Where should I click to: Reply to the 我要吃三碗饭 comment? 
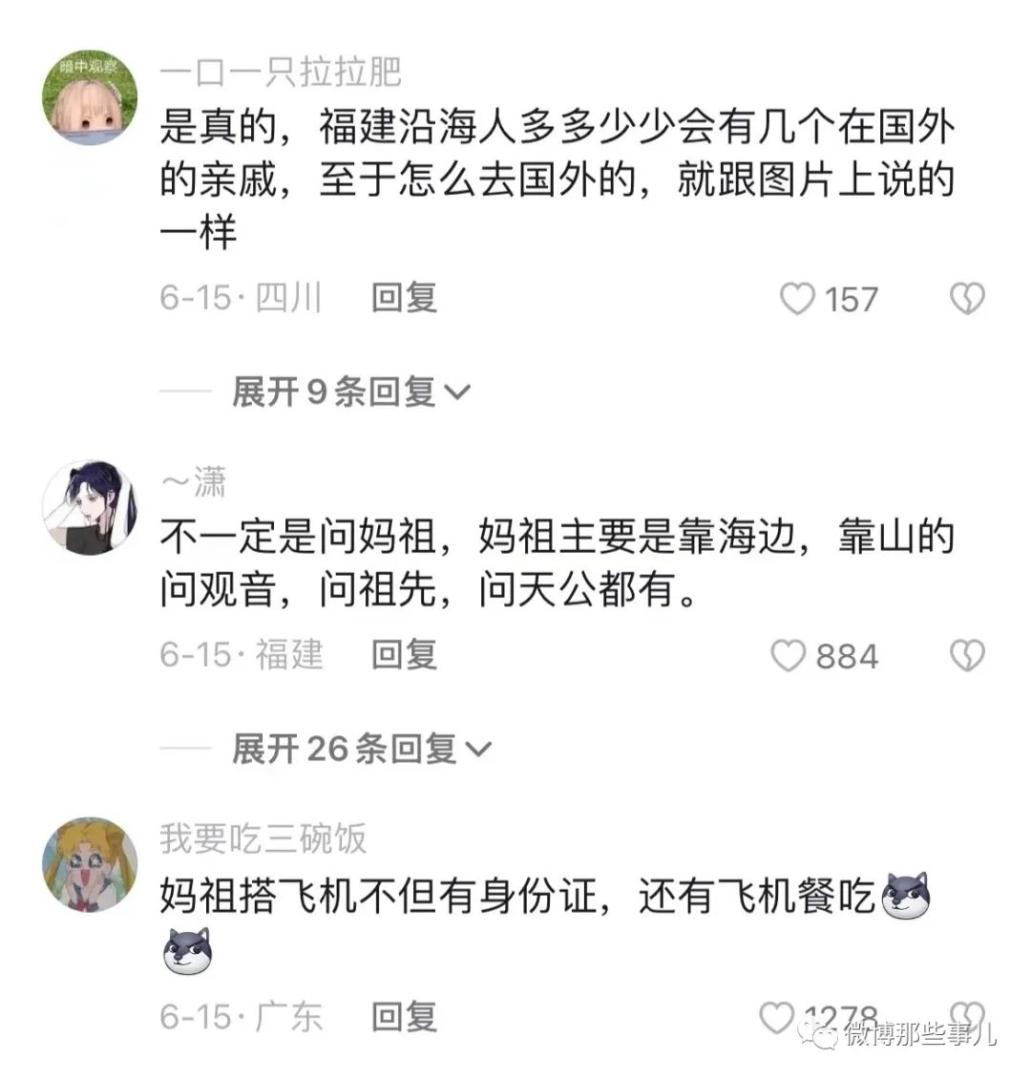(x=404, y=1017)
